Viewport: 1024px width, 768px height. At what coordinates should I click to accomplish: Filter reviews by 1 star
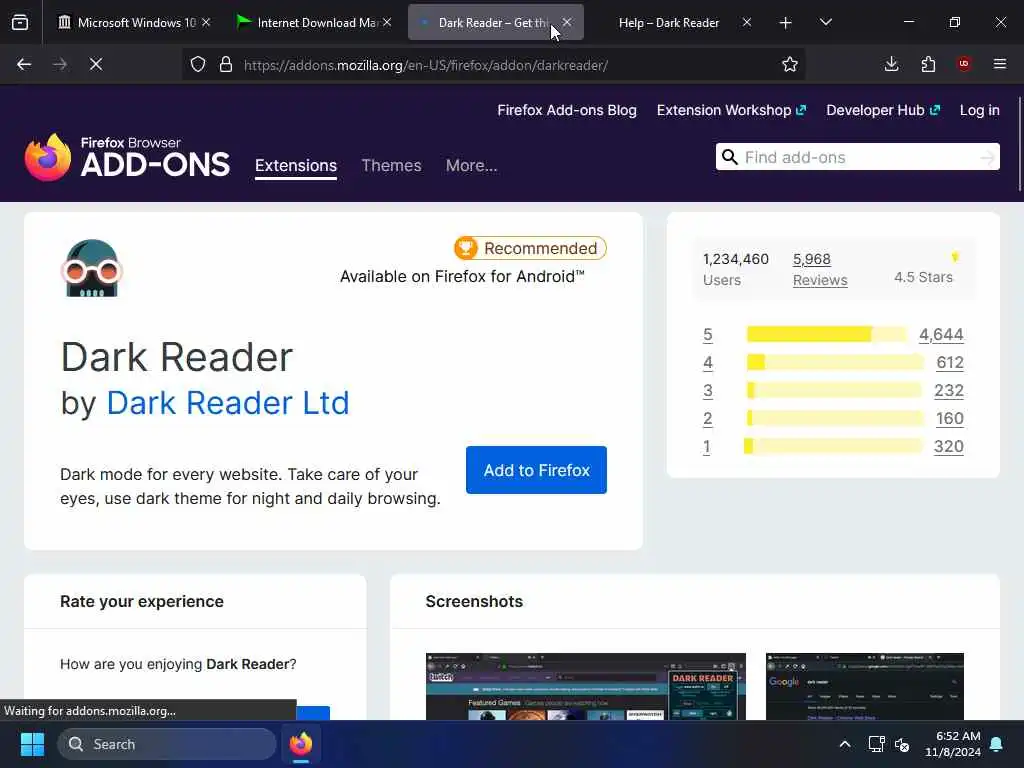707,447
